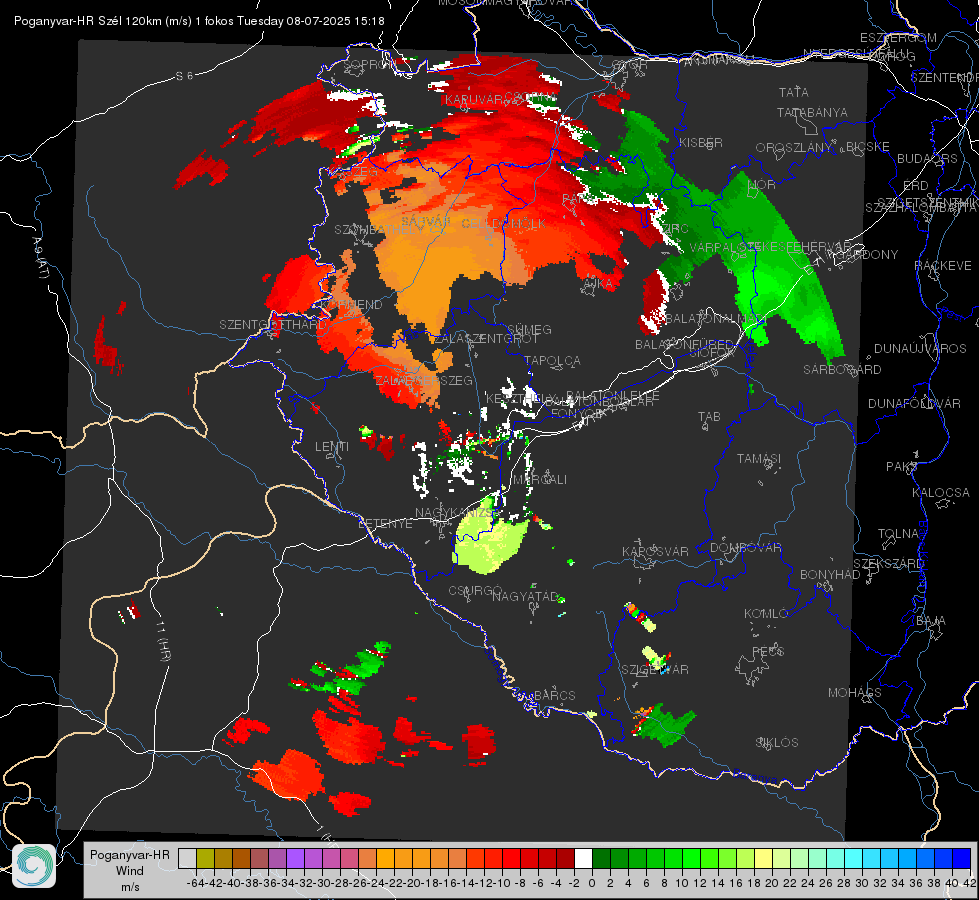Viewport: 979px width, 900px height.
Task: Click the MARCALI city label
Action: [x=540, y=480]
